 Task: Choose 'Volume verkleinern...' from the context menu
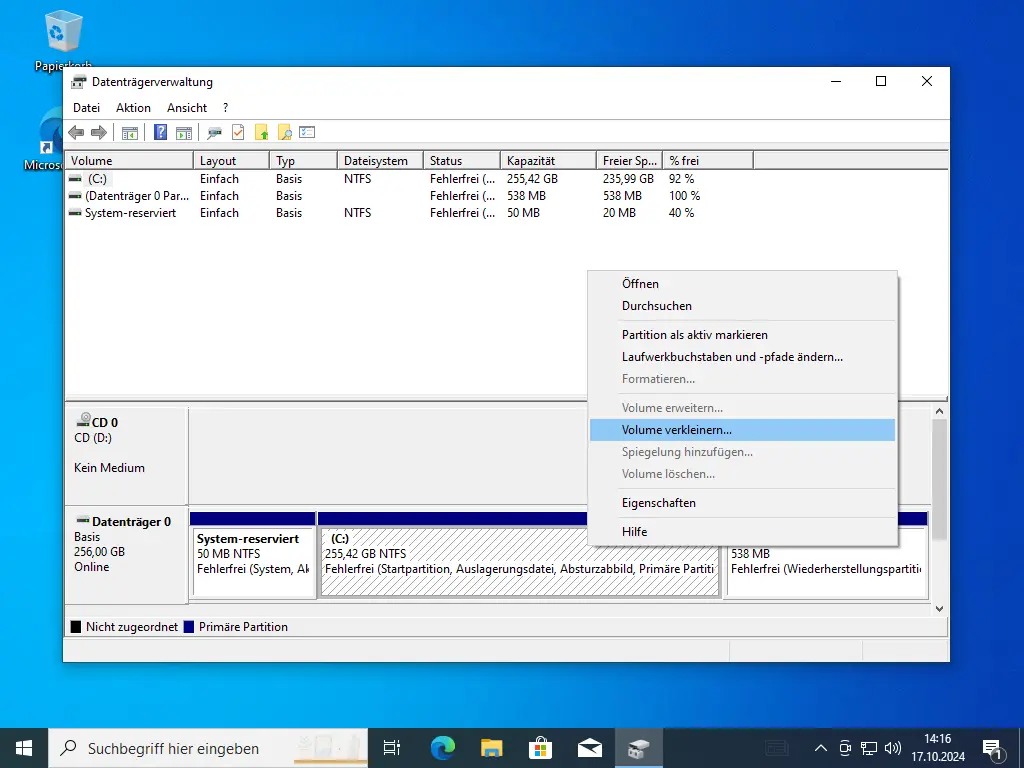pyautogui.click(x=677, y=430)
